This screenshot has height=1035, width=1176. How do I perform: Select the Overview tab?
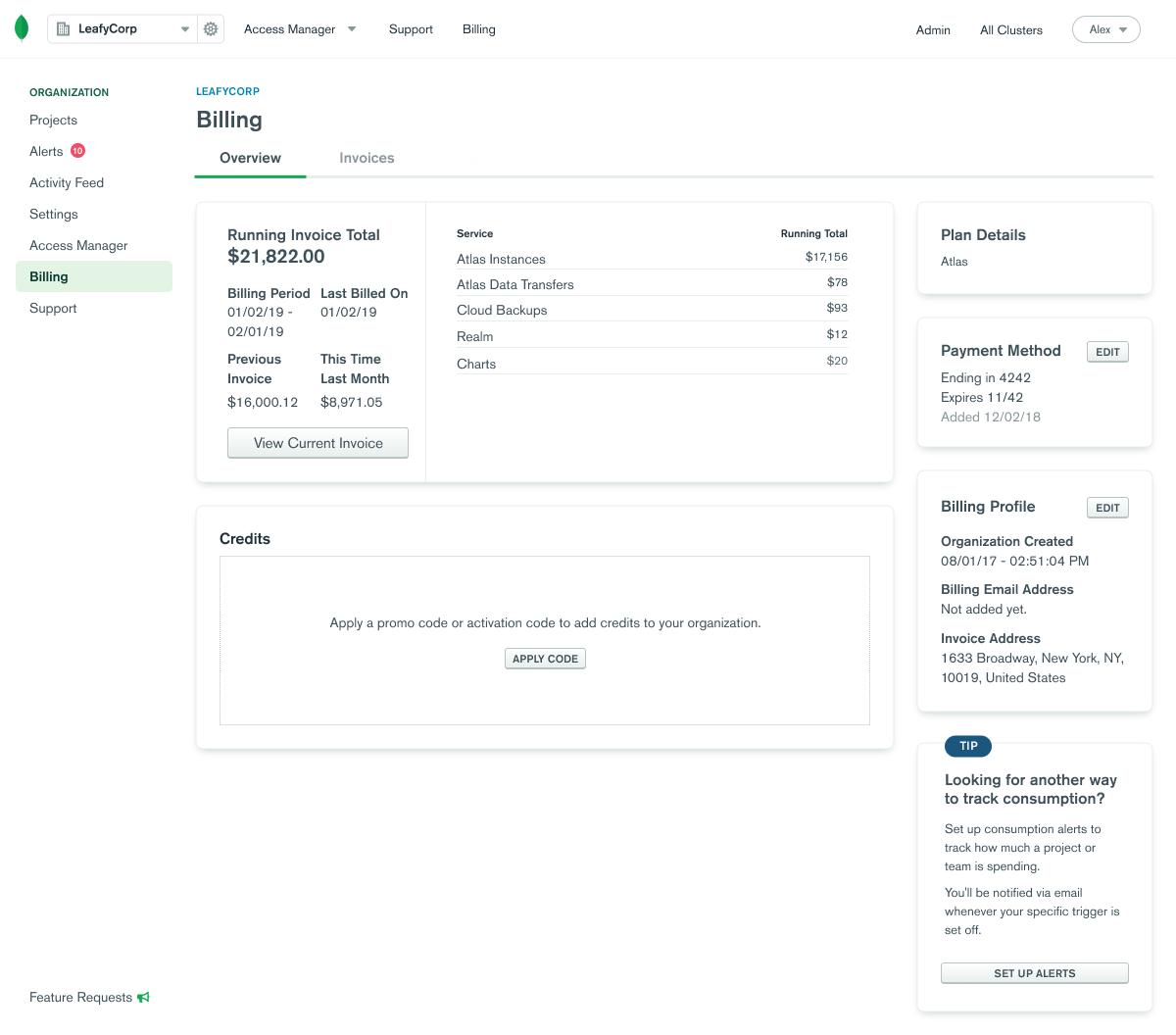click(x=250, y=158)
